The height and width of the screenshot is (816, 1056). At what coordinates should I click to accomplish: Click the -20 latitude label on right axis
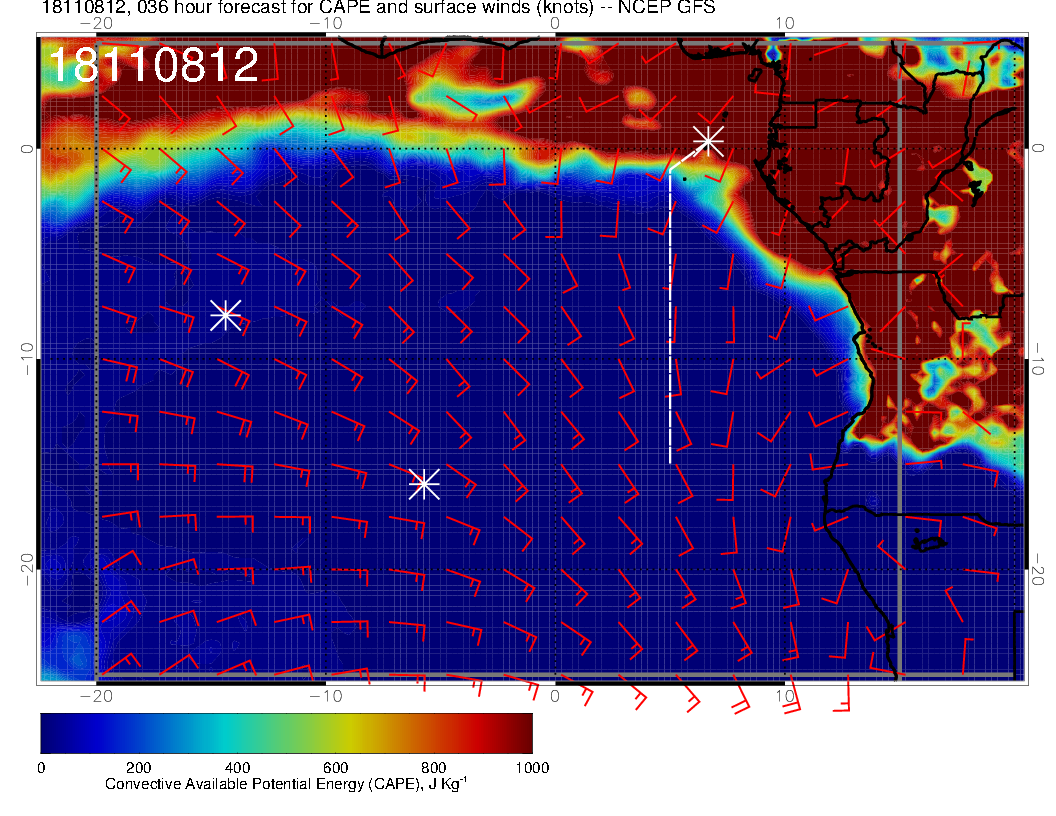(x=1040, y=568)
